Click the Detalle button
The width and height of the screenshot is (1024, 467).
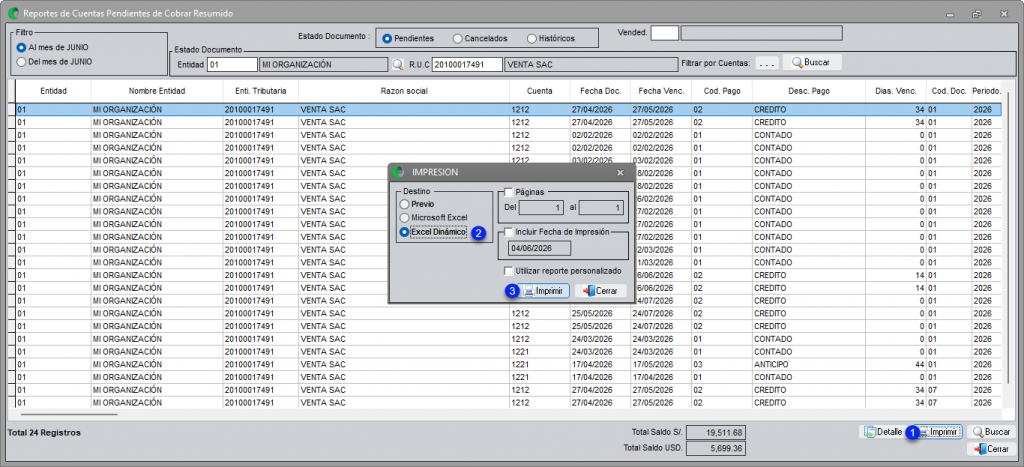(882, 432)
